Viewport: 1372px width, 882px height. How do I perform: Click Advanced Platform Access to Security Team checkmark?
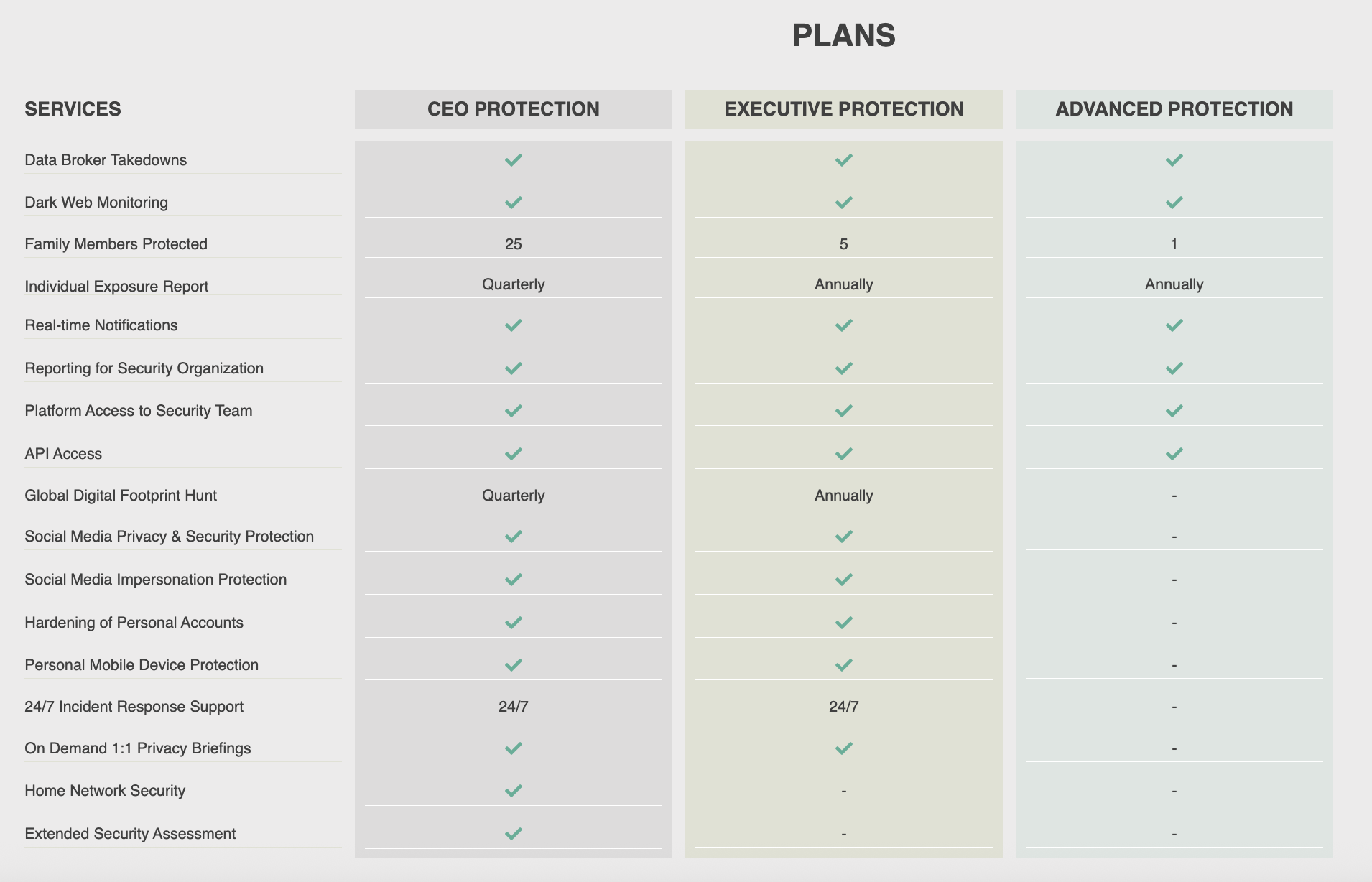(x=1174, y=411)
